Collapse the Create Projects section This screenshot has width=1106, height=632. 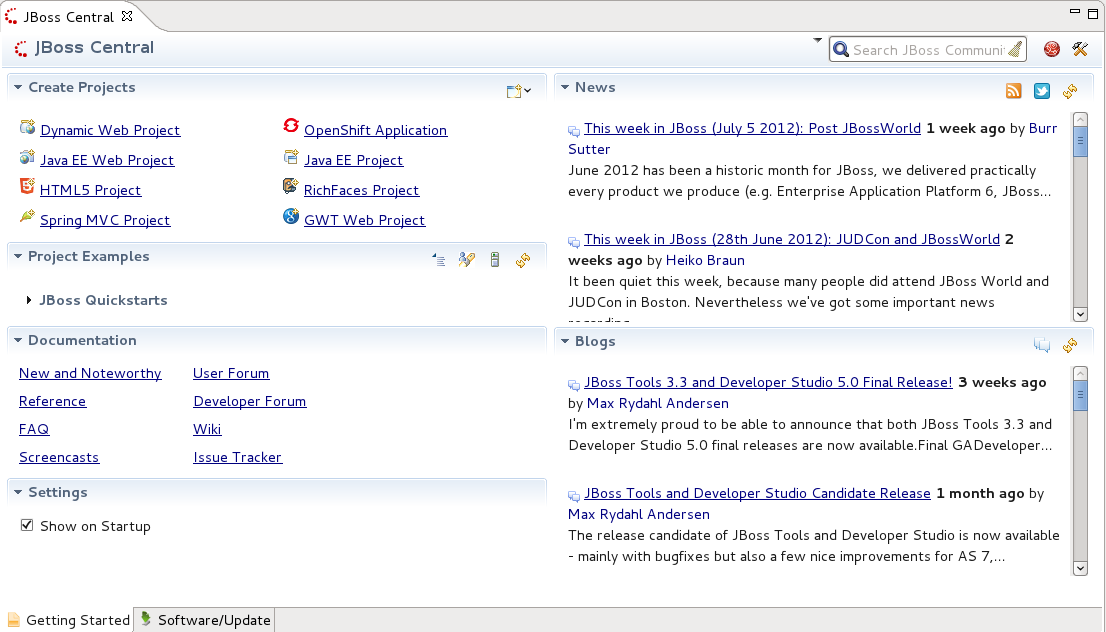(18, 87)
